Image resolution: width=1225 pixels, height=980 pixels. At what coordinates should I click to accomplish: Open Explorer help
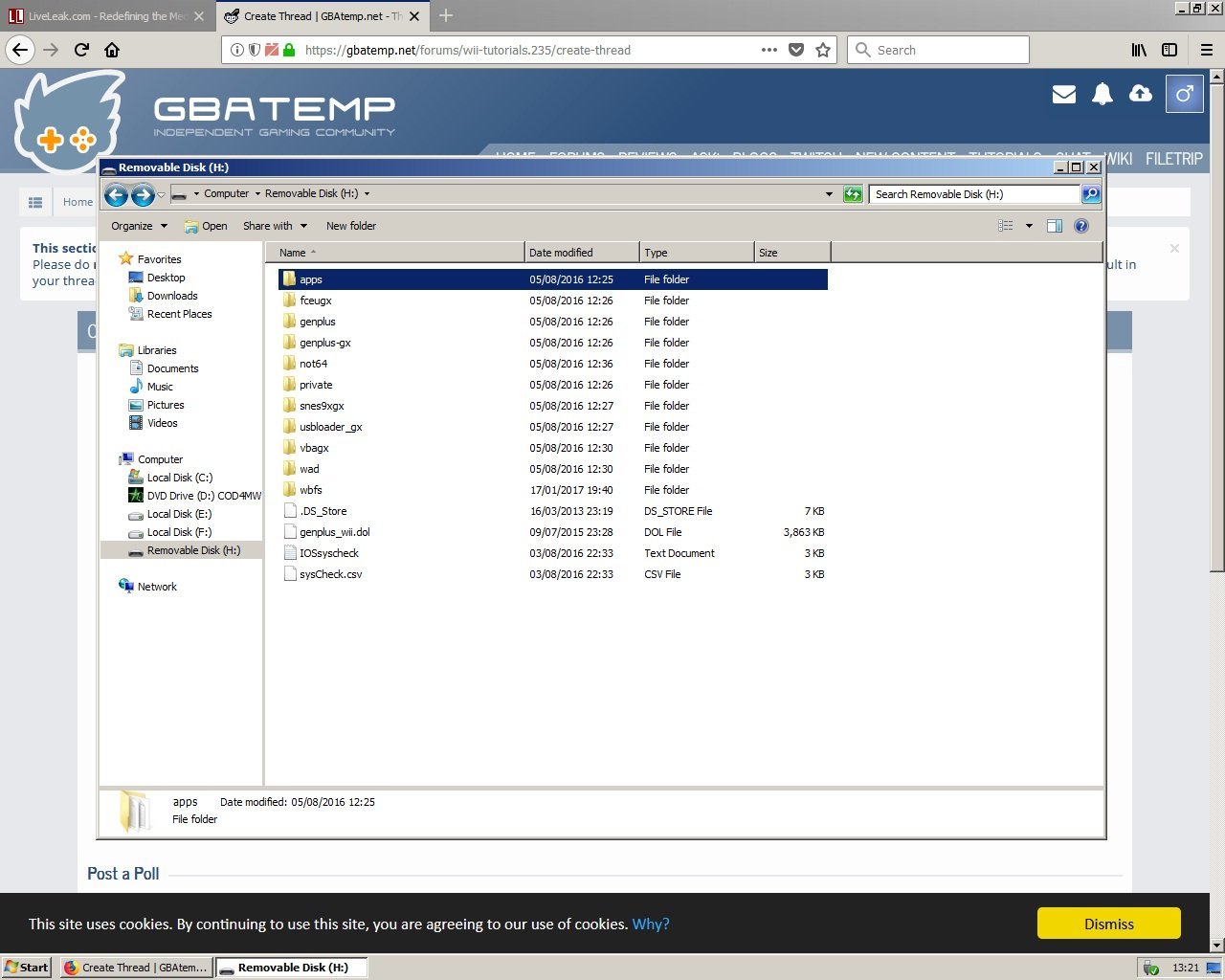1081,226
